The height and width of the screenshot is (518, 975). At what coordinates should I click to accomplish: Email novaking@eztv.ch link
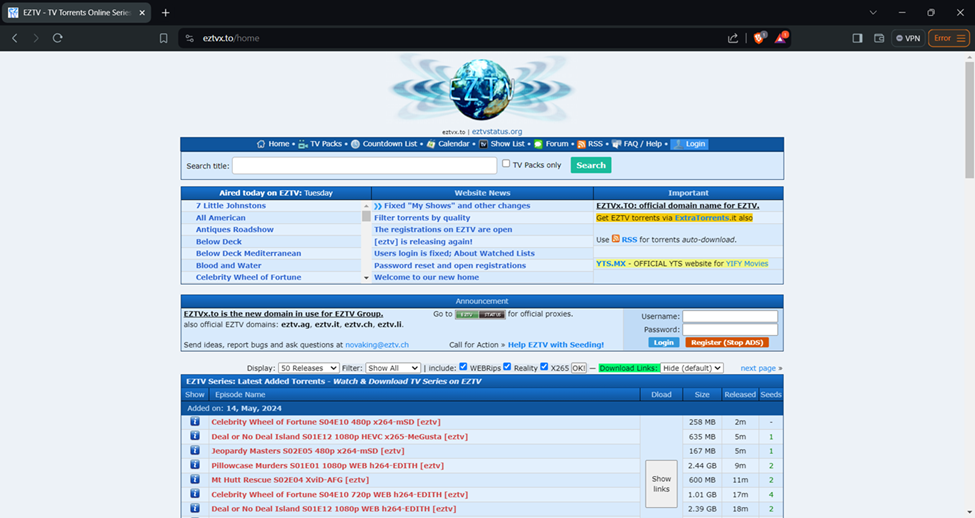pos(377,345)
